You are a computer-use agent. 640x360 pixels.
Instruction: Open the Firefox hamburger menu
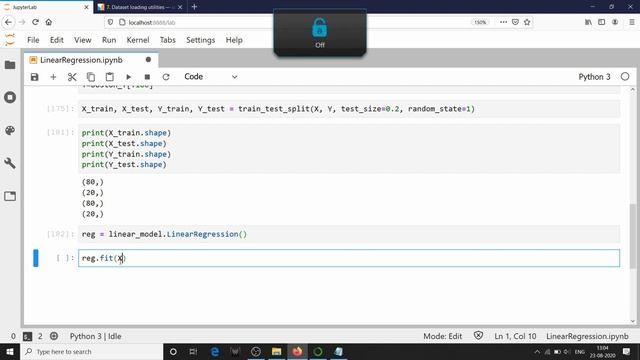pyautogui.click(x=631, y=22)
